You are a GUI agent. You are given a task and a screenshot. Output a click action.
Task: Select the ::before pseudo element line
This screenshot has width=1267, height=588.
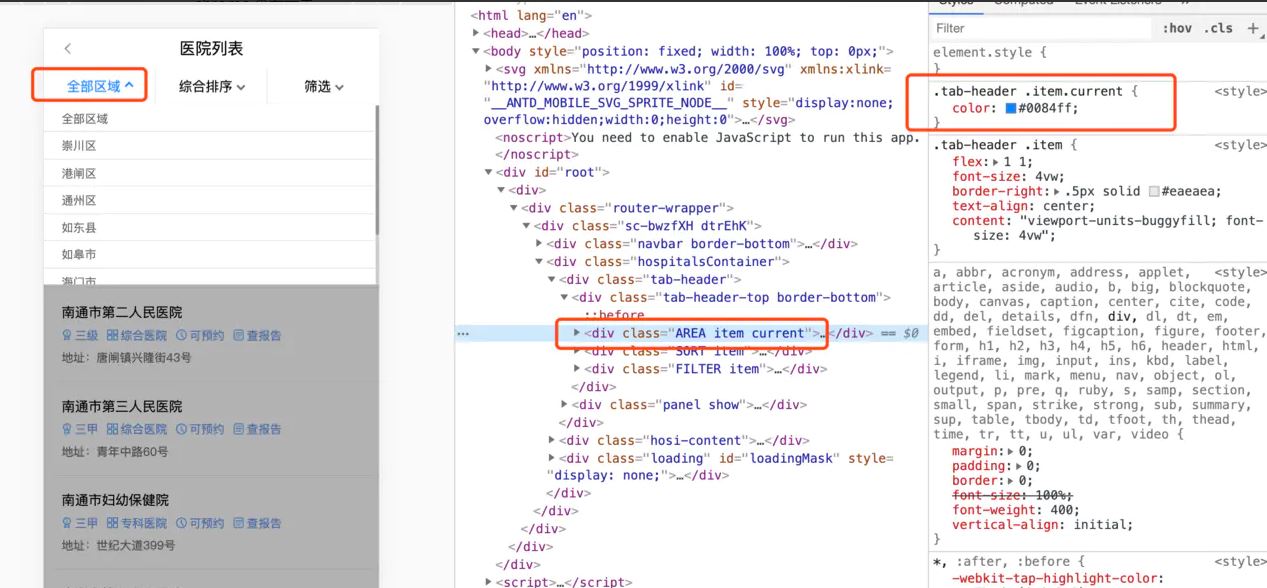tap(615, 315)
